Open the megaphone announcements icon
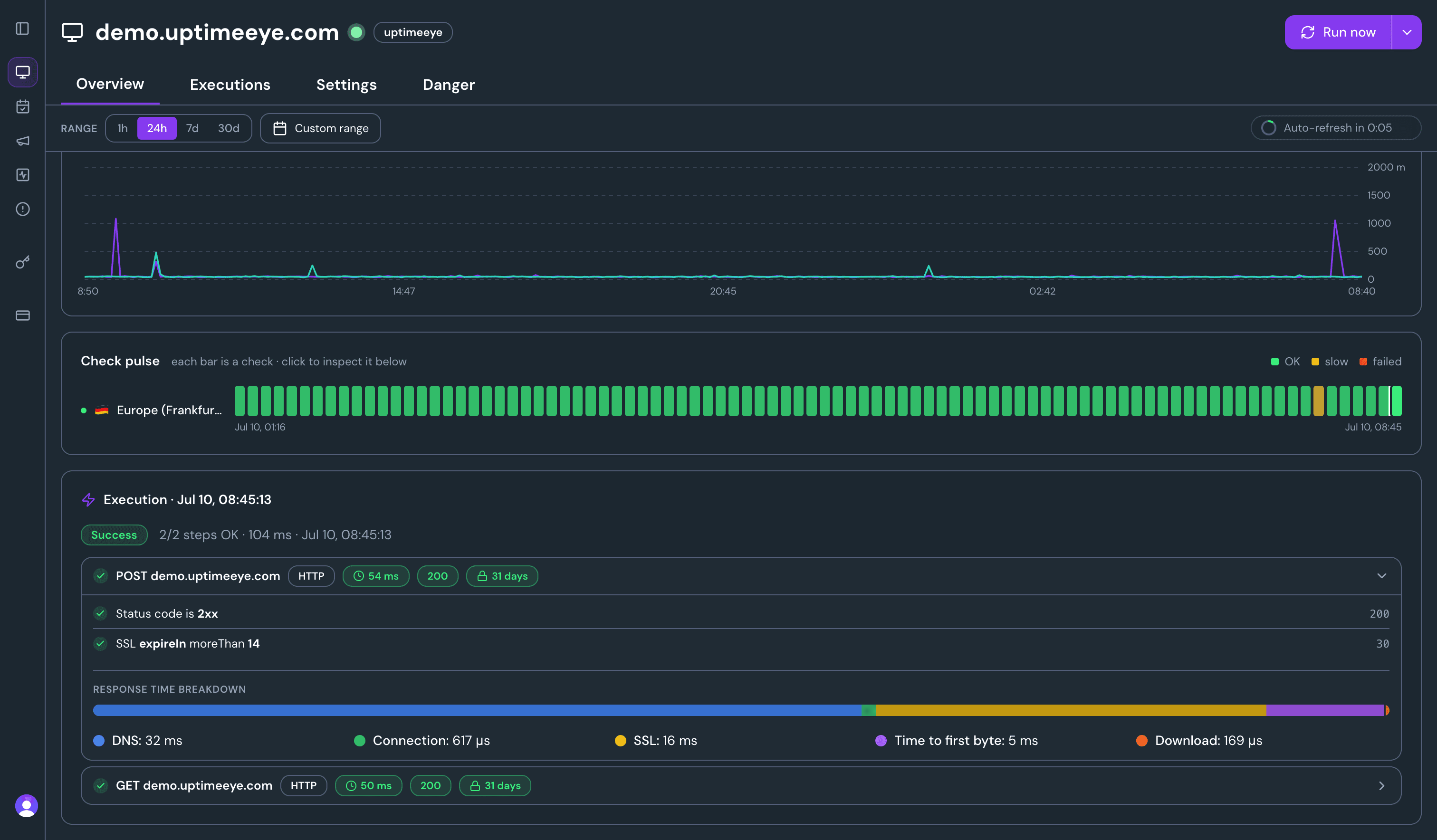Image resolution: width=1437 pixels, height=840 pixels. [23, 141]
